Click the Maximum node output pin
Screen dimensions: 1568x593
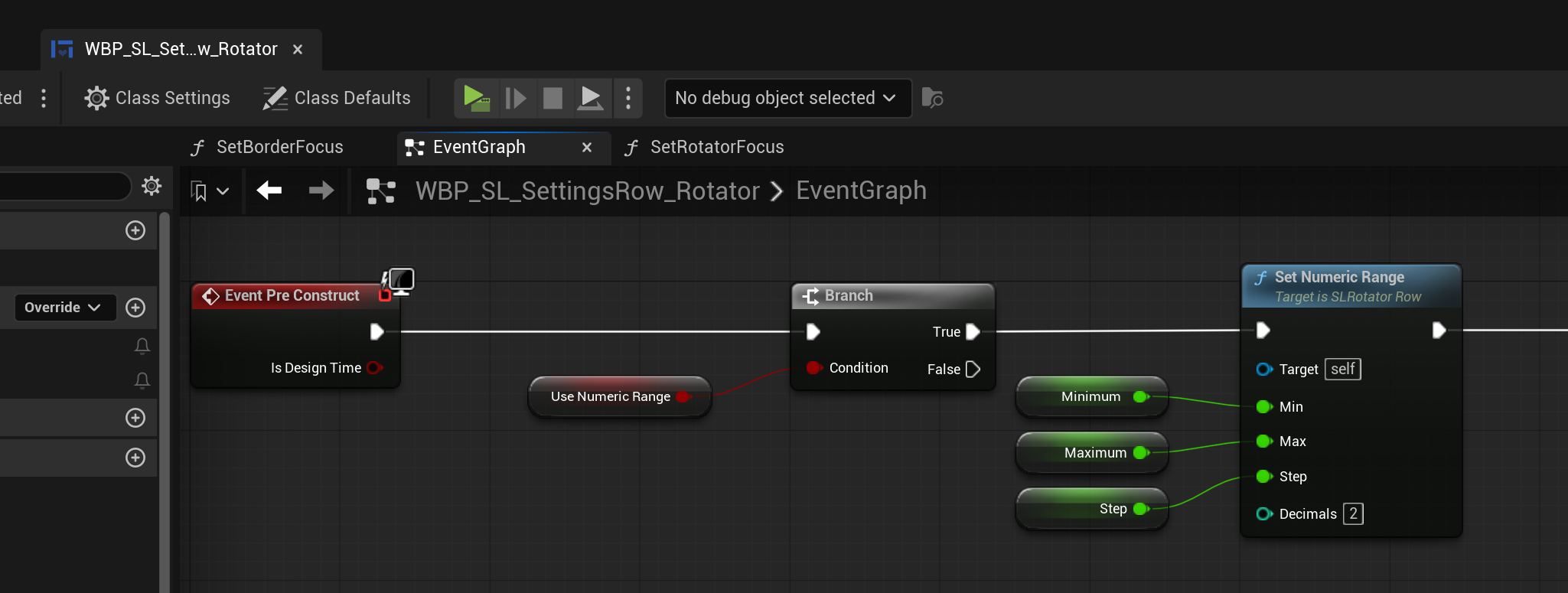[x=1140, y=452]
